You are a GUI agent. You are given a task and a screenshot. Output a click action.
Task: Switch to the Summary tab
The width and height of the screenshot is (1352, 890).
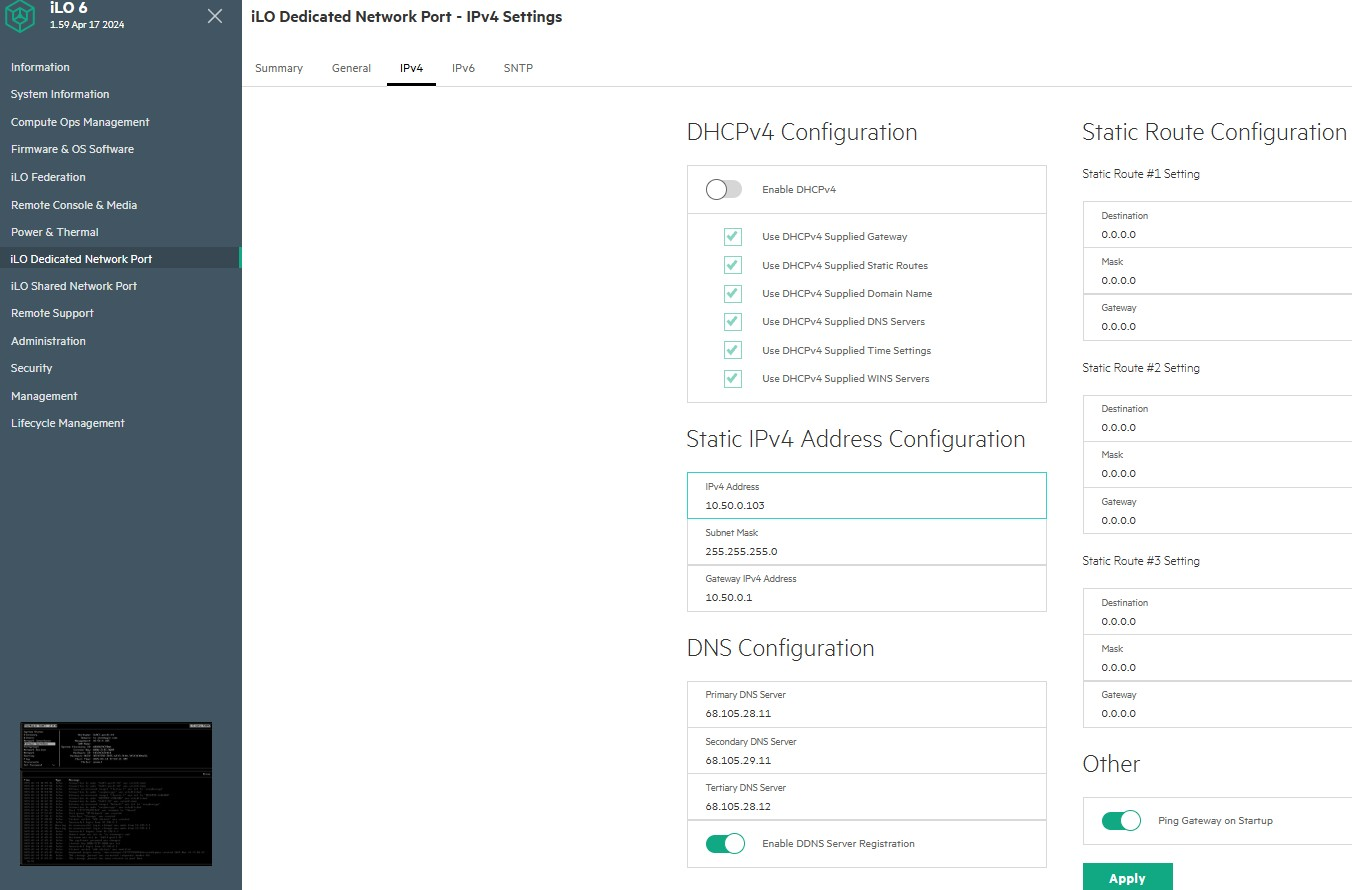pyautogui.click(x=279, y=68)
